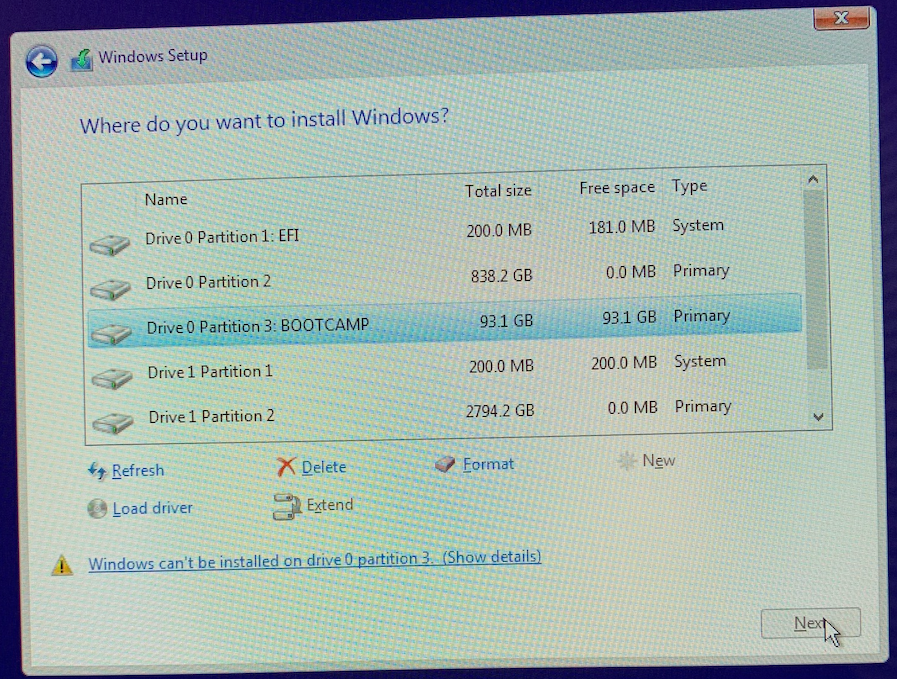The width and height of the screenshot is (897, 679).
Task: Click the Extend partition icon
Action: [287, 506]
